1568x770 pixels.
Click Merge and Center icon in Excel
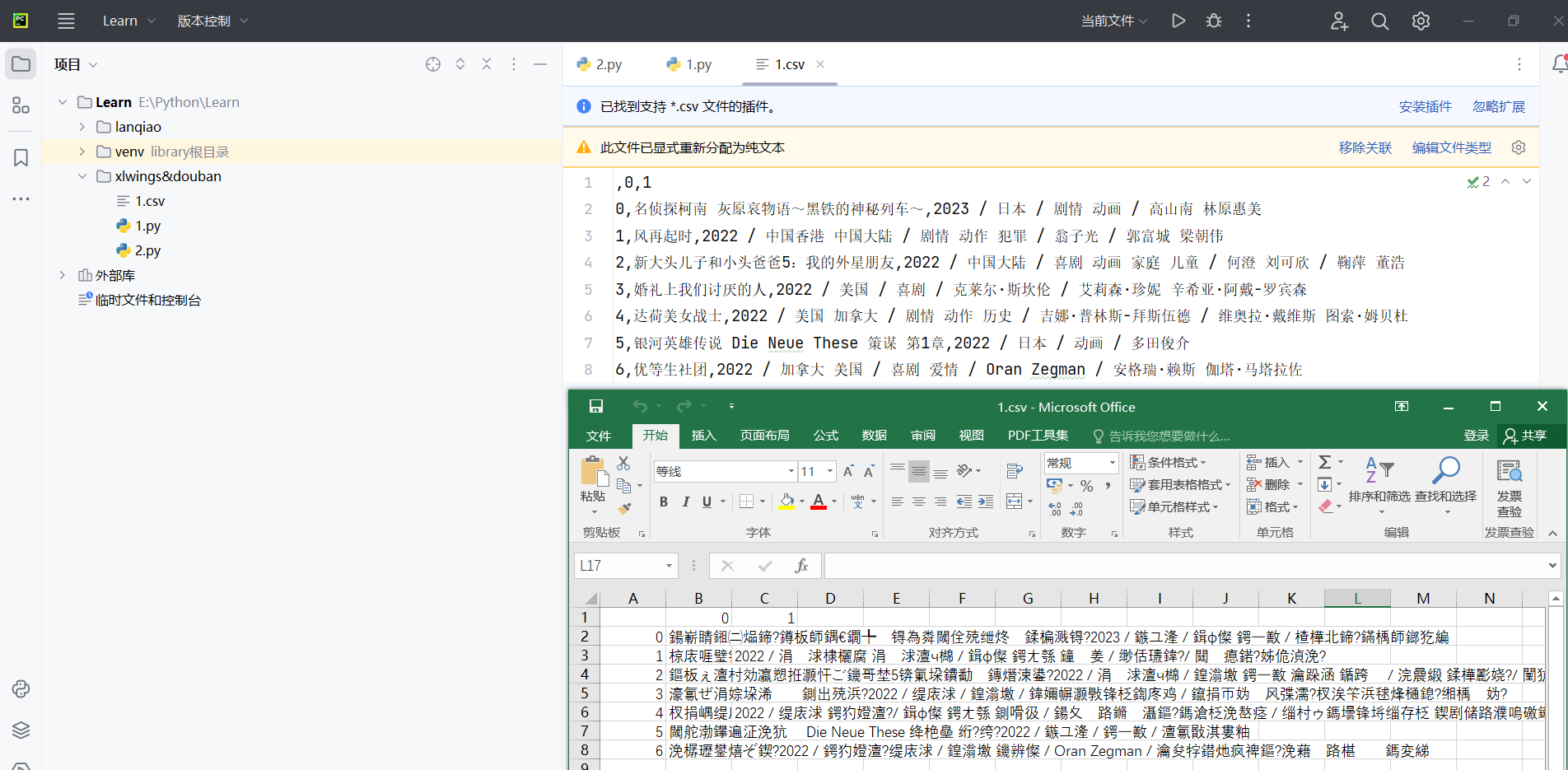pos(1015,502)
